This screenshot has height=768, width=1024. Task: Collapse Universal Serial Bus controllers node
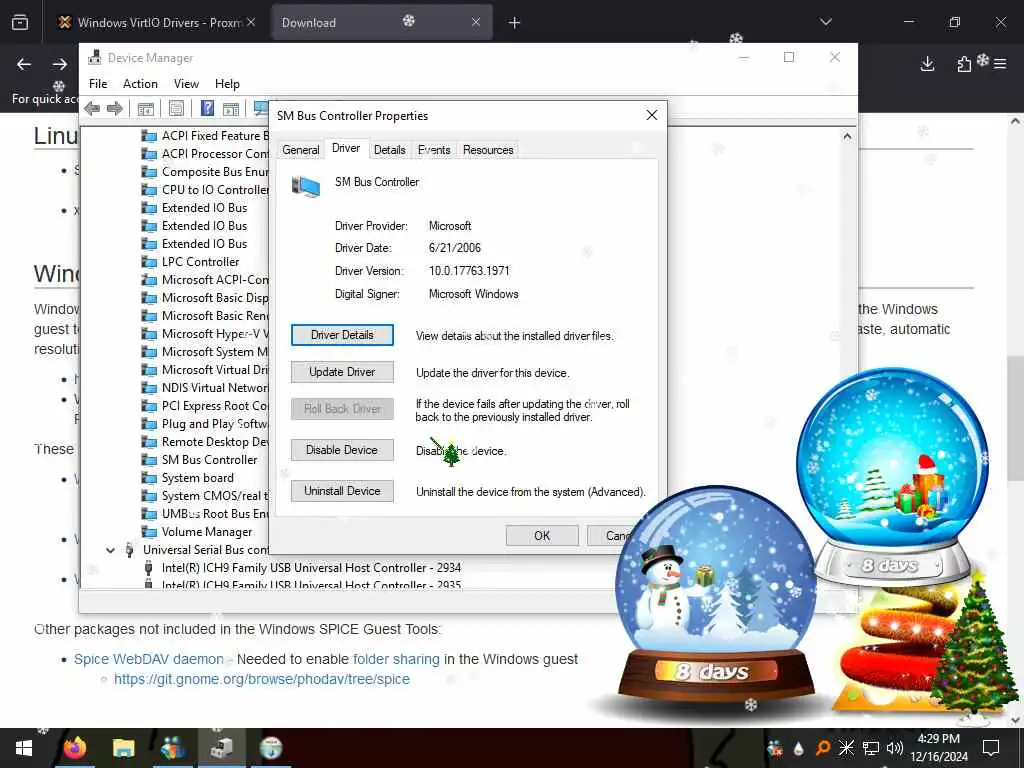110,551
